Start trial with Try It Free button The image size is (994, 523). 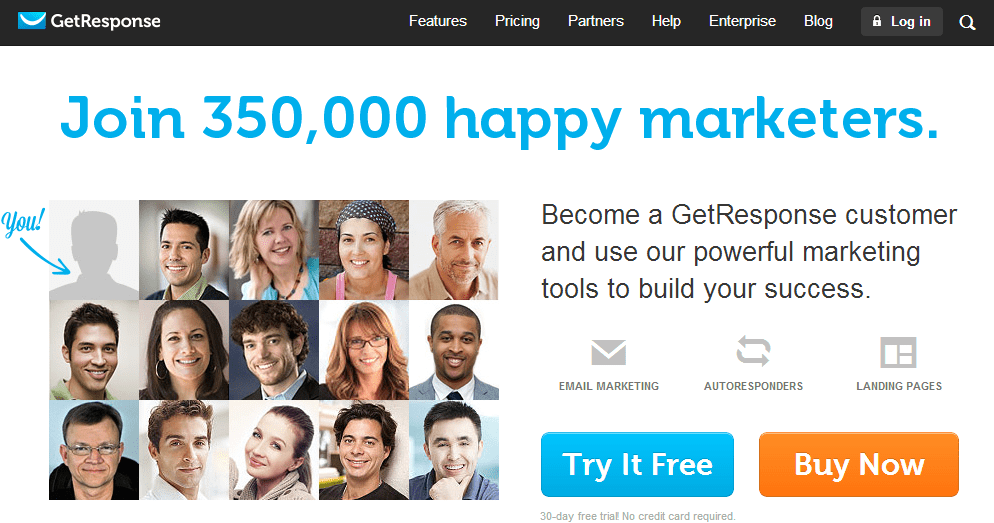click(x=637, y=464)
